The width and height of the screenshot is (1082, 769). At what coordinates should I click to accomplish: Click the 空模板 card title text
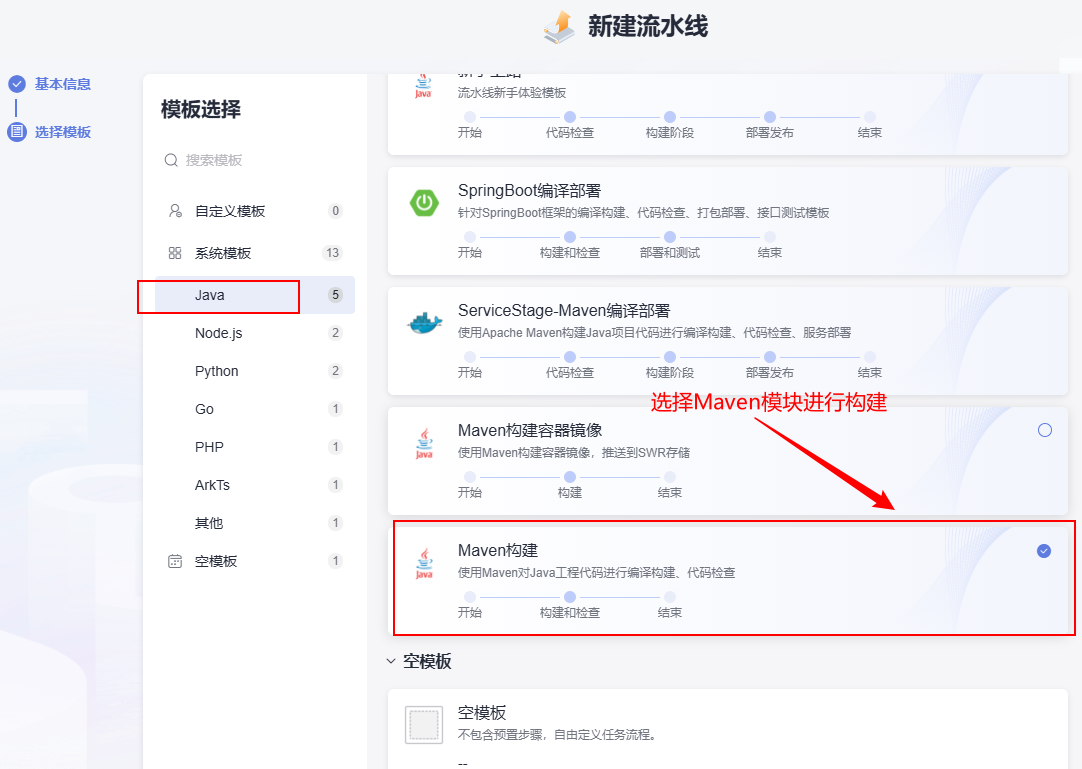coord(482,712)
